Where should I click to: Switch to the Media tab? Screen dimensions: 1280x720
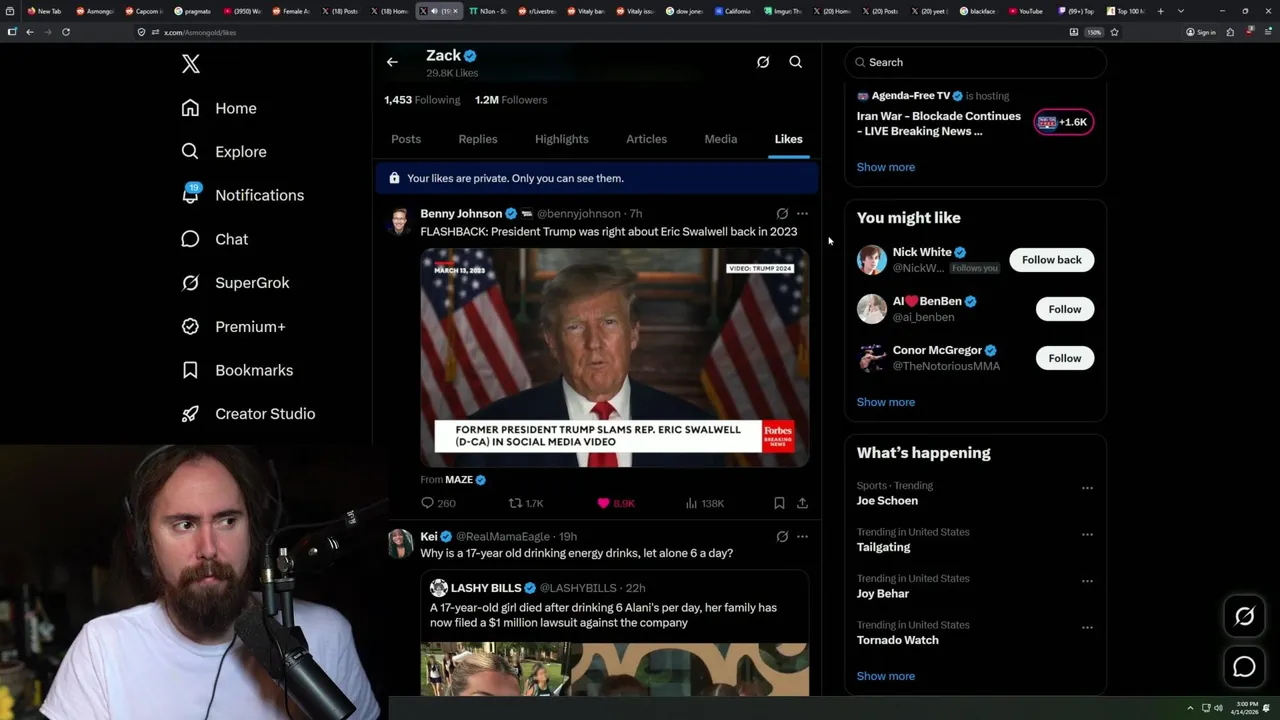coord(721,139)
